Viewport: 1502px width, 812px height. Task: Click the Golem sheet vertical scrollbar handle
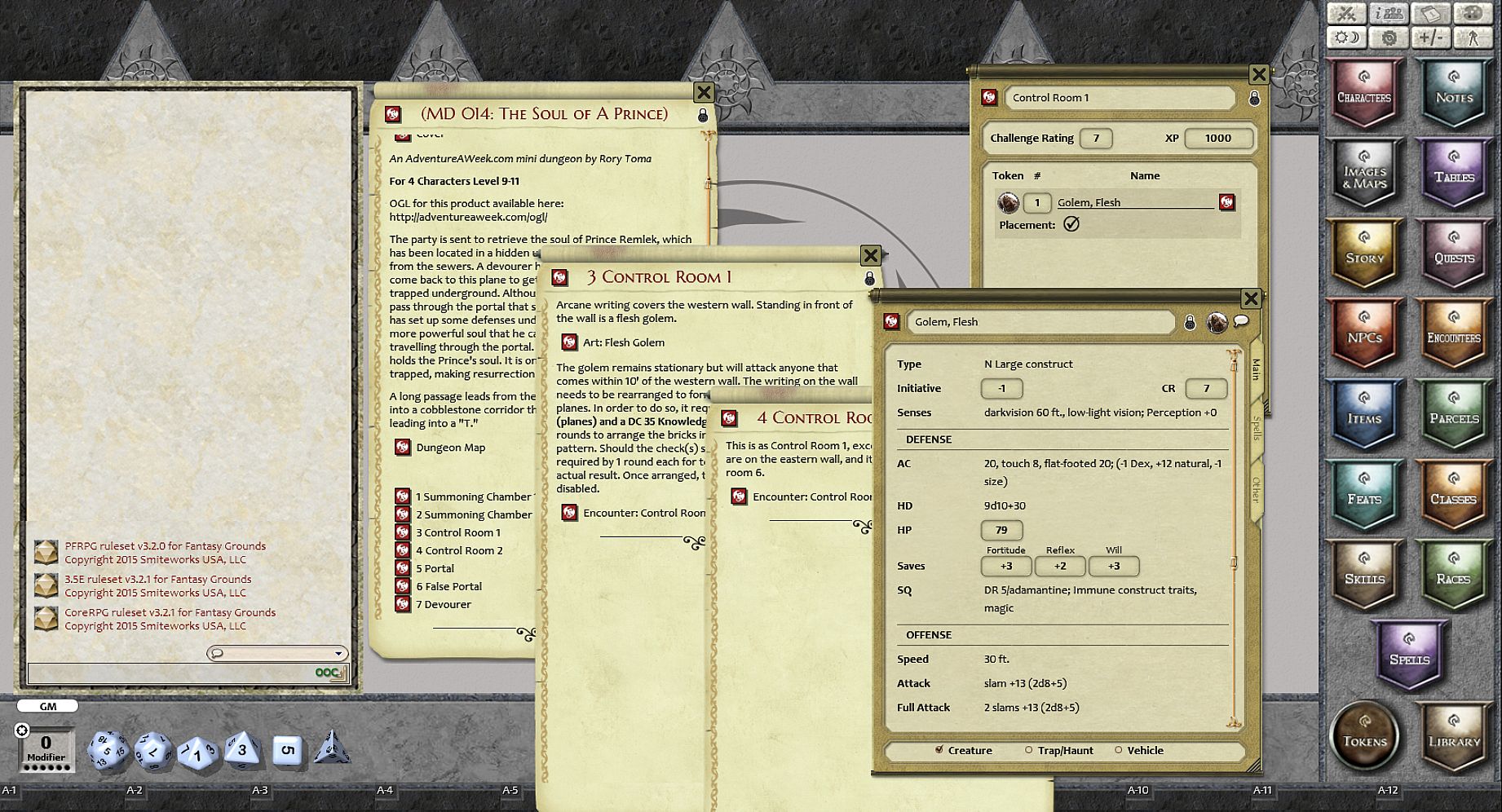(1234, 563)
